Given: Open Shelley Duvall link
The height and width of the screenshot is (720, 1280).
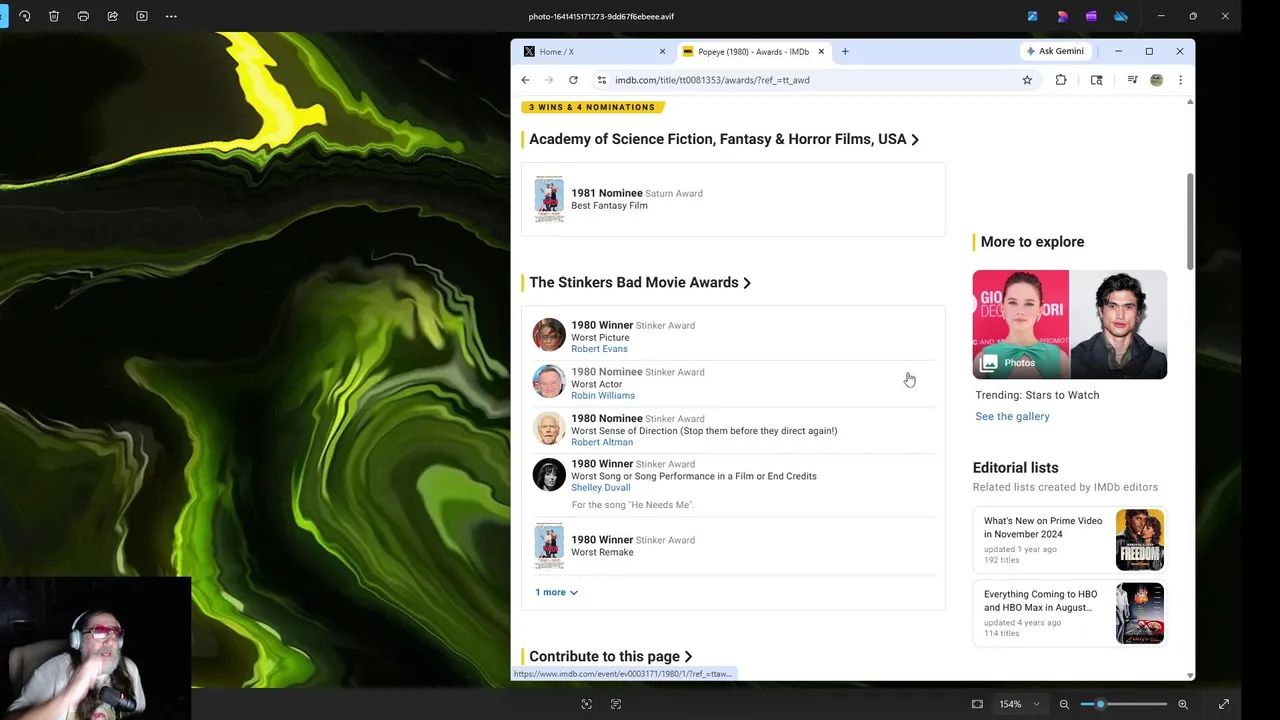Looking at the screenshot, I should point(600,488).
